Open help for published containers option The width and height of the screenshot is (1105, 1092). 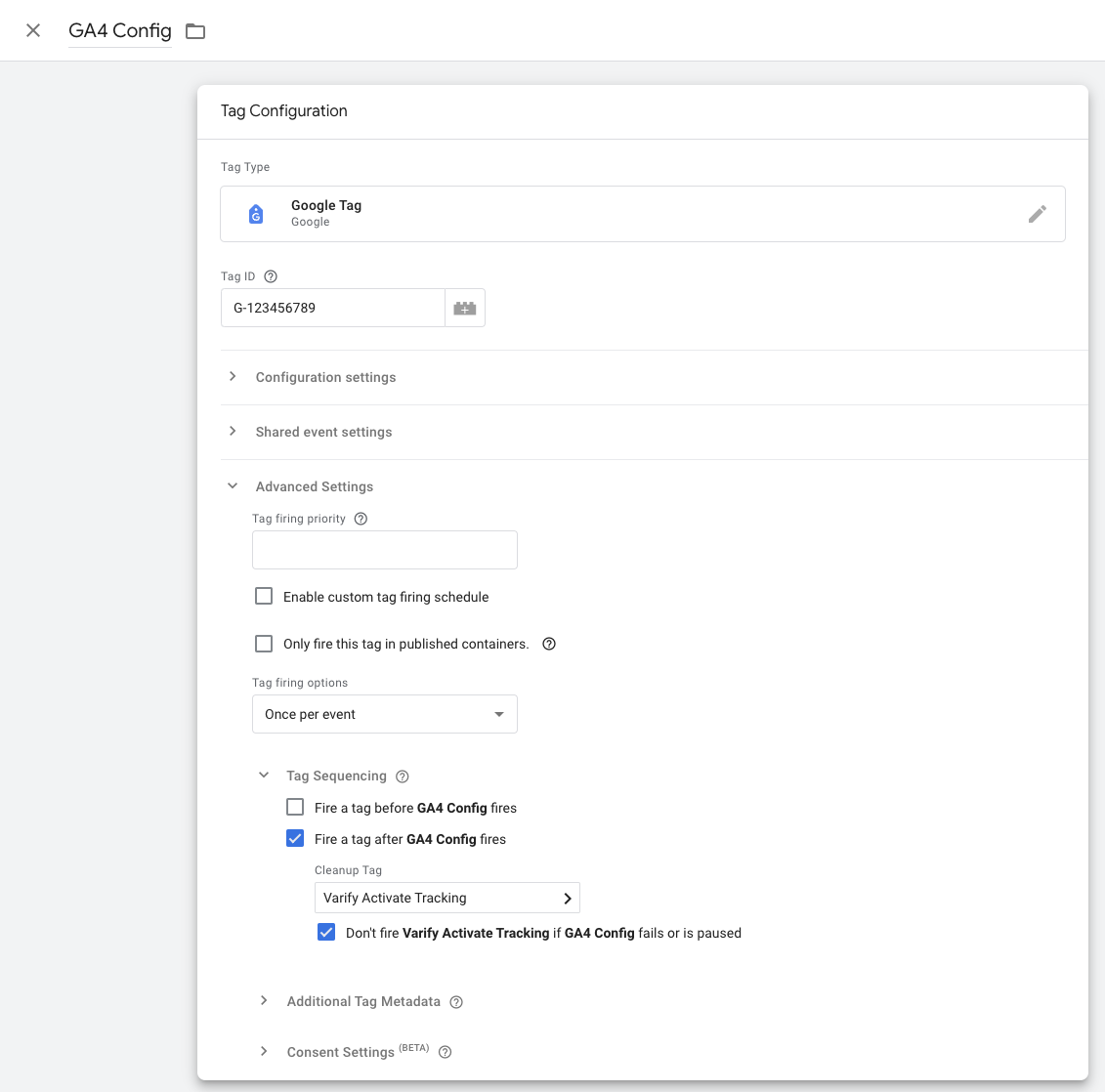point(549,644)
